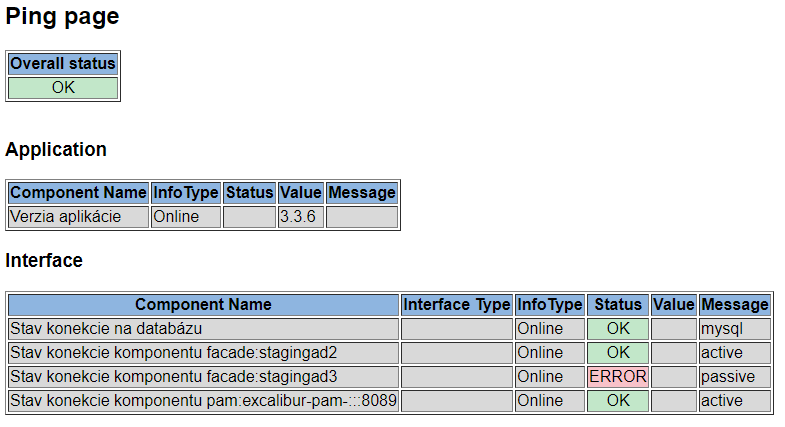Image resolution: width=785 pixels, height=427 pixels.
Task: Select the passive message cell
Action: [735, 377]
